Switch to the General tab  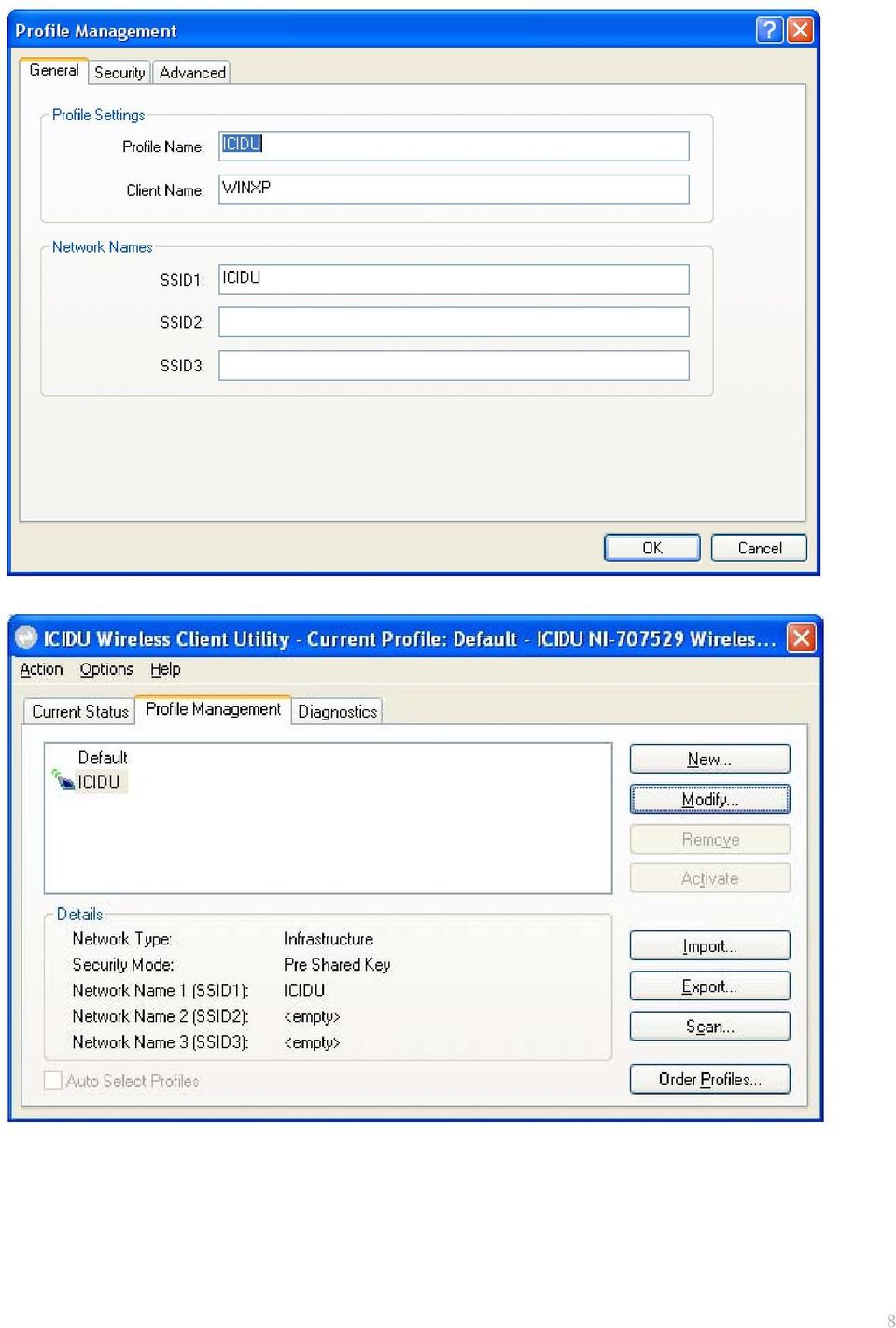coord(54,71)
